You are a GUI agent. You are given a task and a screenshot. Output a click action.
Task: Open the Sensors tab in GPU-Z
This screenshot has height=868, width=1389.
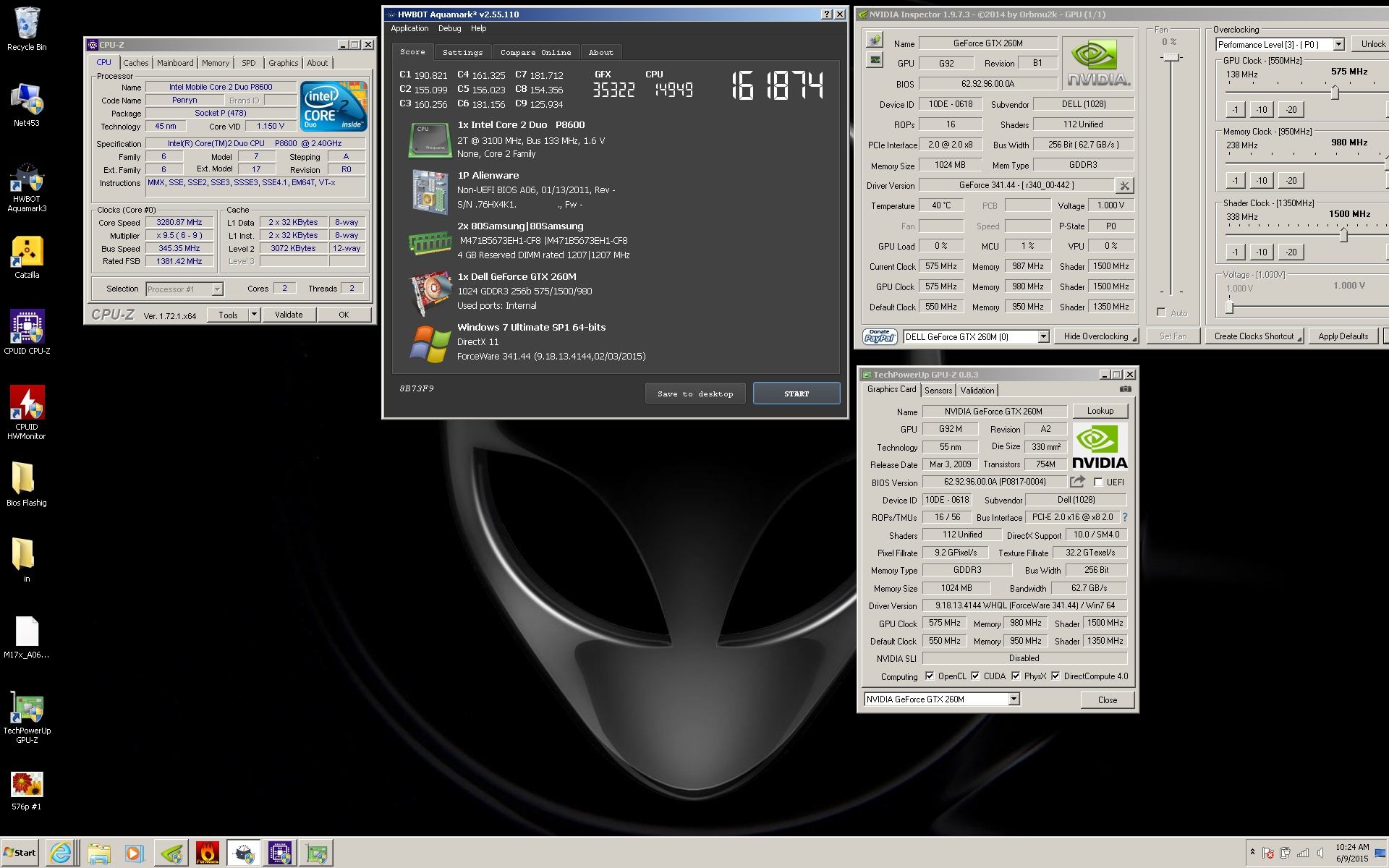[x=938, y=390]
